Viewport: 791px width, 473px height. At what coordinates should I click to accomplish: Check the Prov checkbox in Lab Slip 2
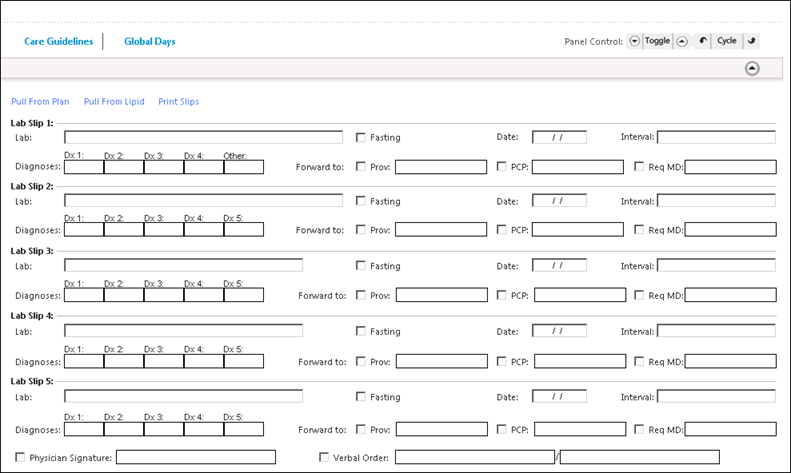[361, 231]
